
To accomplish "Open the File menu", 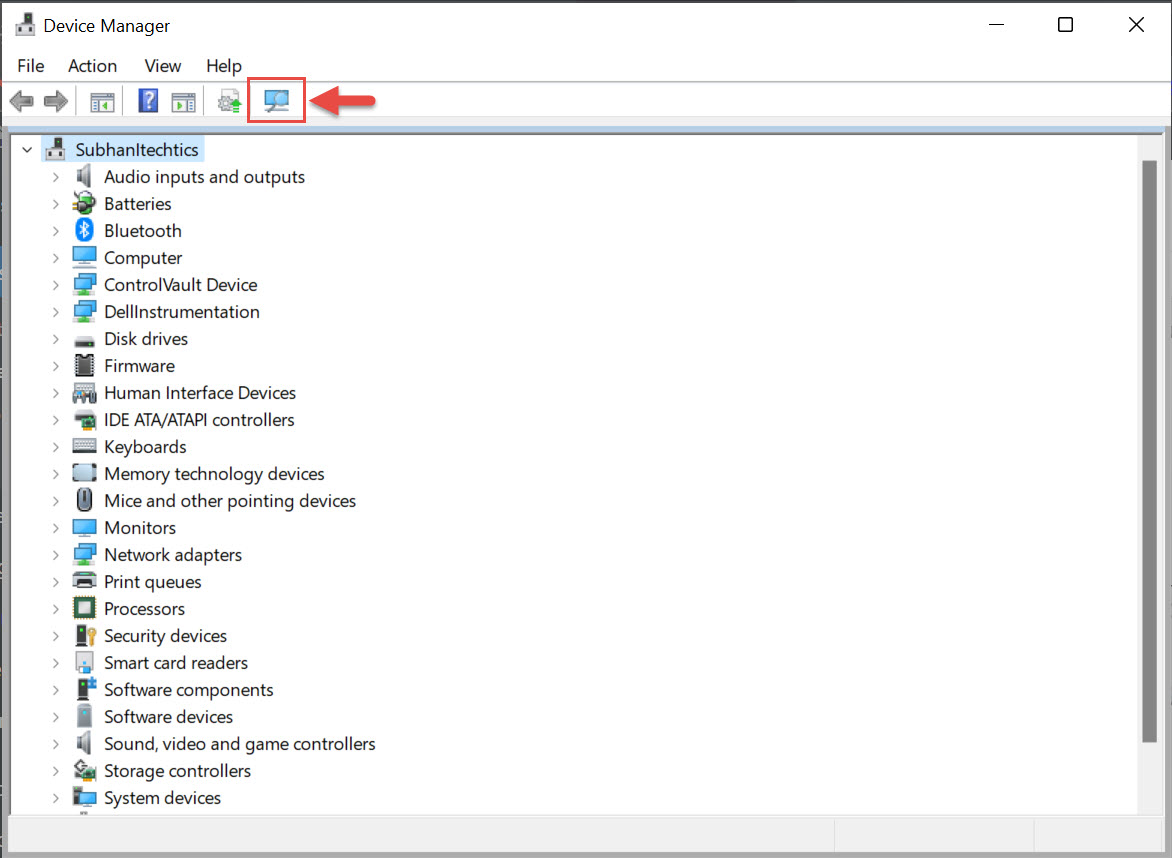I will click(30, 66).
